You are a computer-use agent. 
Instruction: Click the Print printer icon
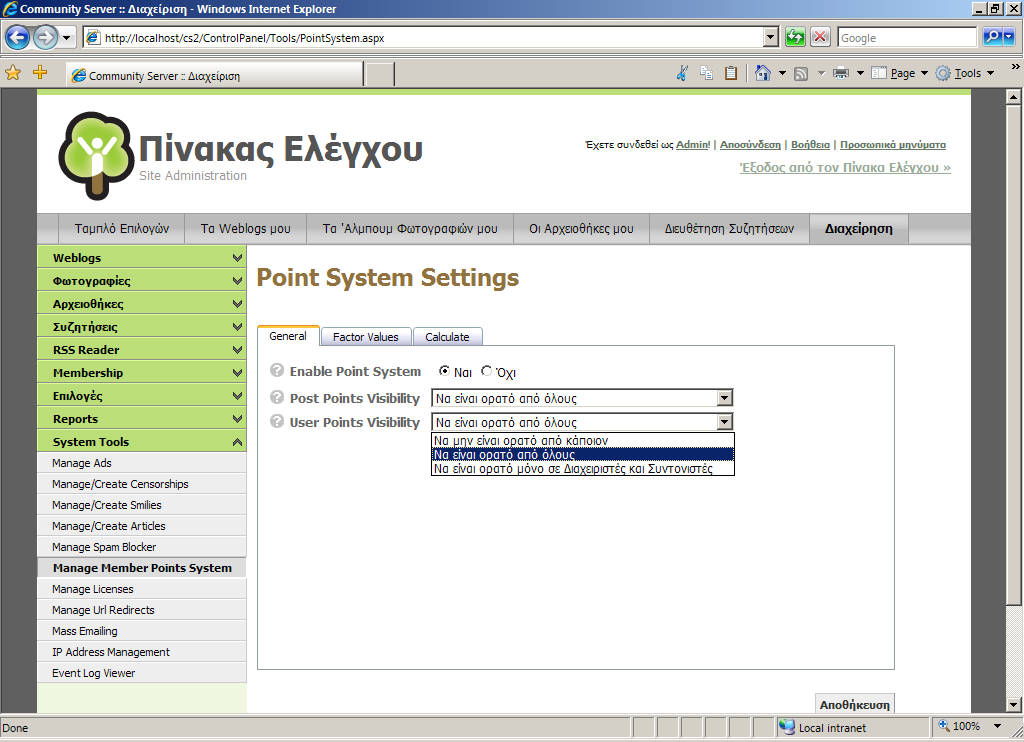[x=841, y=73]
